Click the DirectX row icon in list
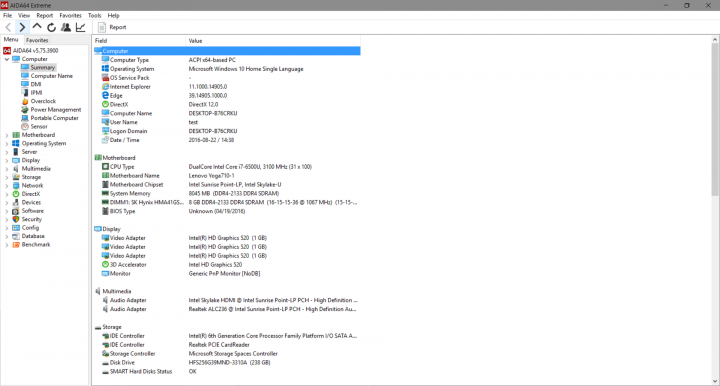The height and width of the screenshot is (386, 720). [x=105, y=104]
